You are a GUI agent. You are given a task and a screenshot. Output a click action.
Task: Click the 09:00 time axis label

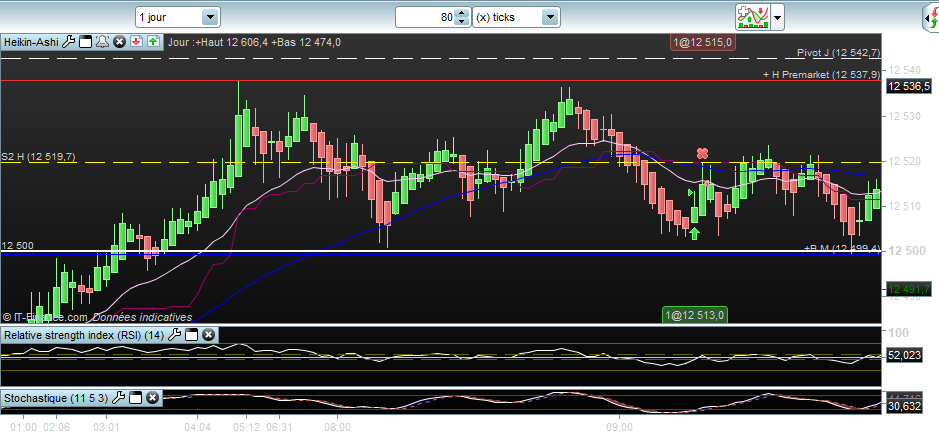coord(619,427)
